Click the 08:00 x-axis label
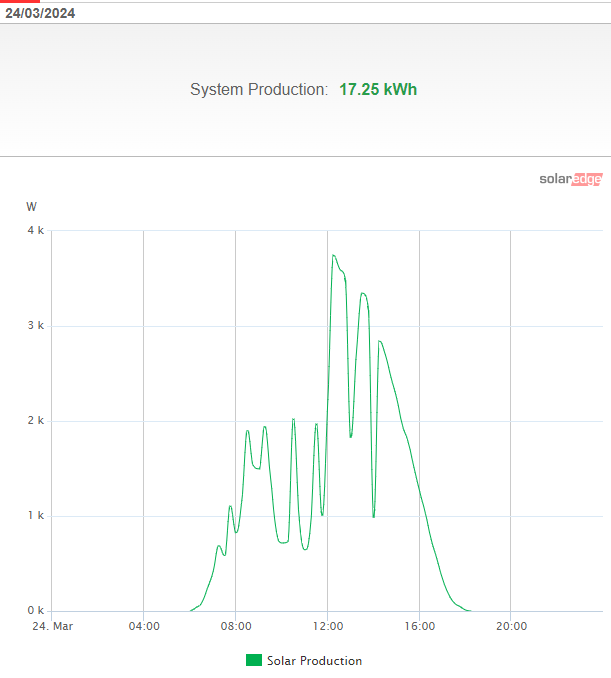The height and width of the screenshot is (678, 611). [x=236, y=626]
